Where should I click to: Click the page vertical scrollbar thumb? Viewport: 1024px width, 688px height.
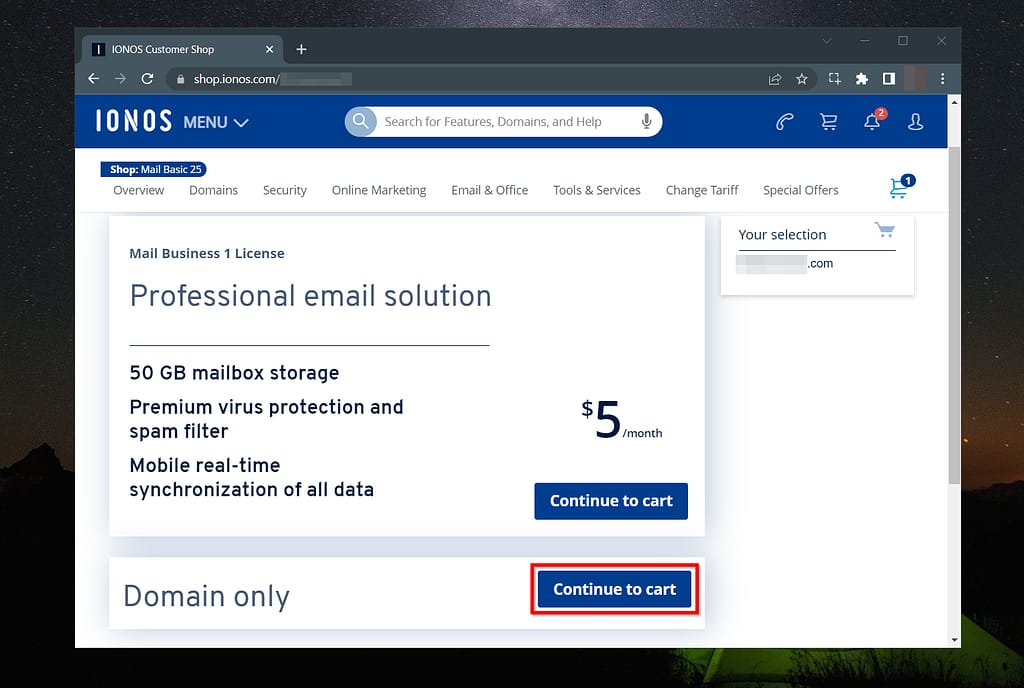[954, 315]
